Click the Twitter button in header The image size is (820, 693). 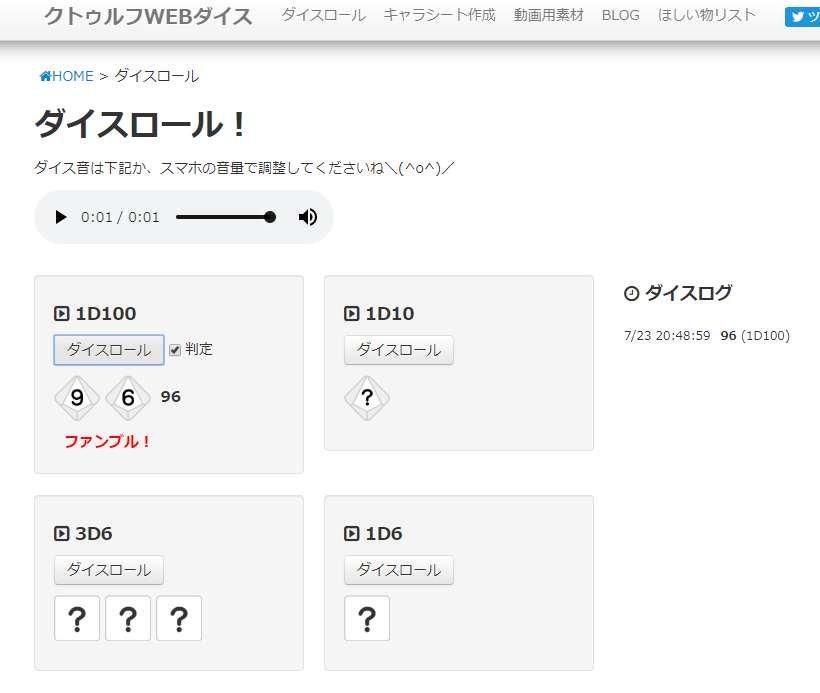(802, 16)
